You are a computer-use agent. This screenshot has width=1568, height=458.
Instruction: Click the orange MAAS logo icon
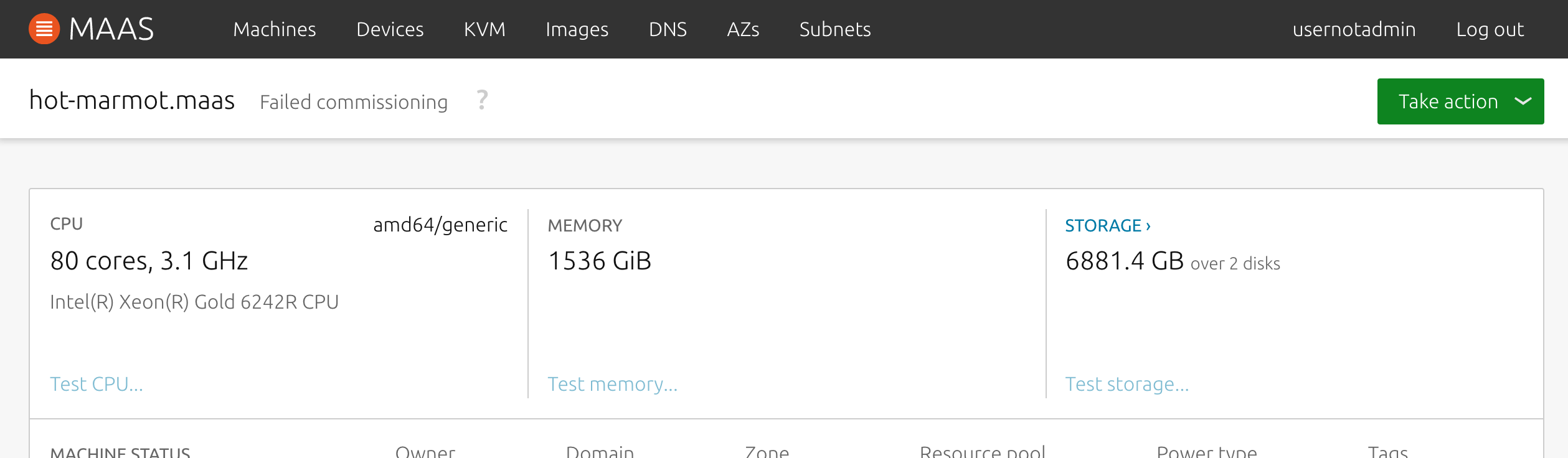coord(44,29)
